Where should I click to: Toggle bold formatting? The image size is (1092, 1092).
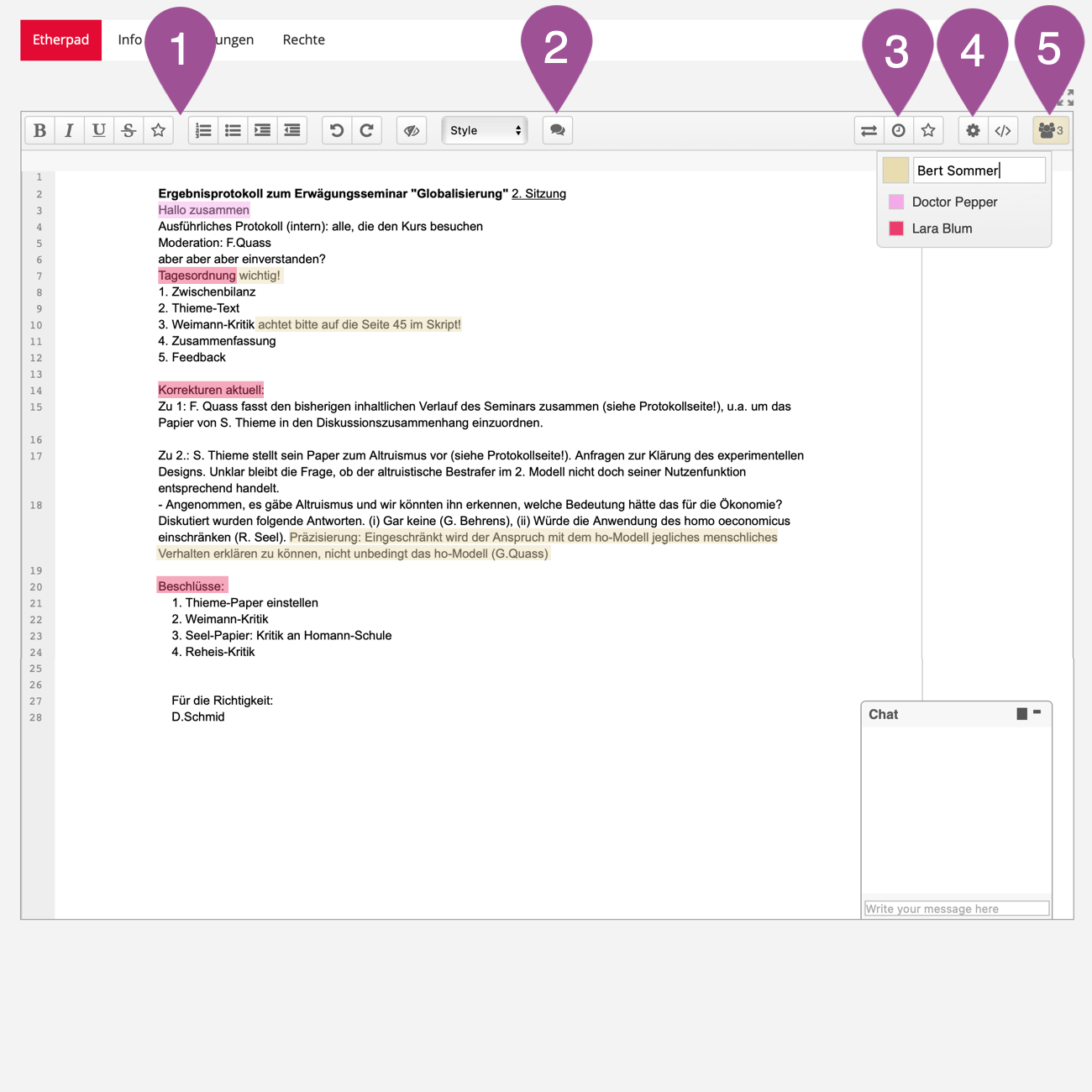pyautogui.click(x=39, y=130)
